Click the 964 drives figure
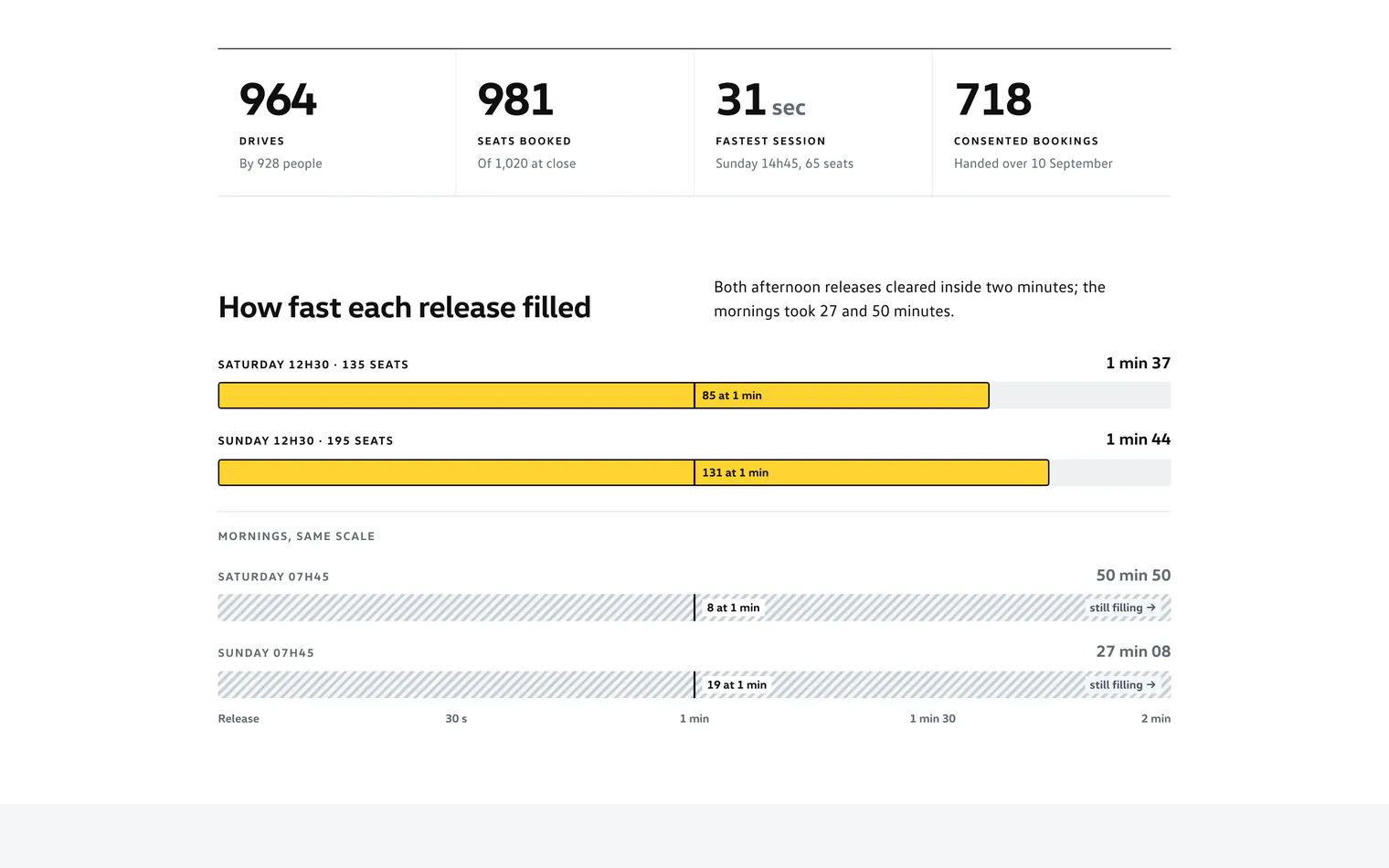1389x868 pixels. (x=278, y=100)
